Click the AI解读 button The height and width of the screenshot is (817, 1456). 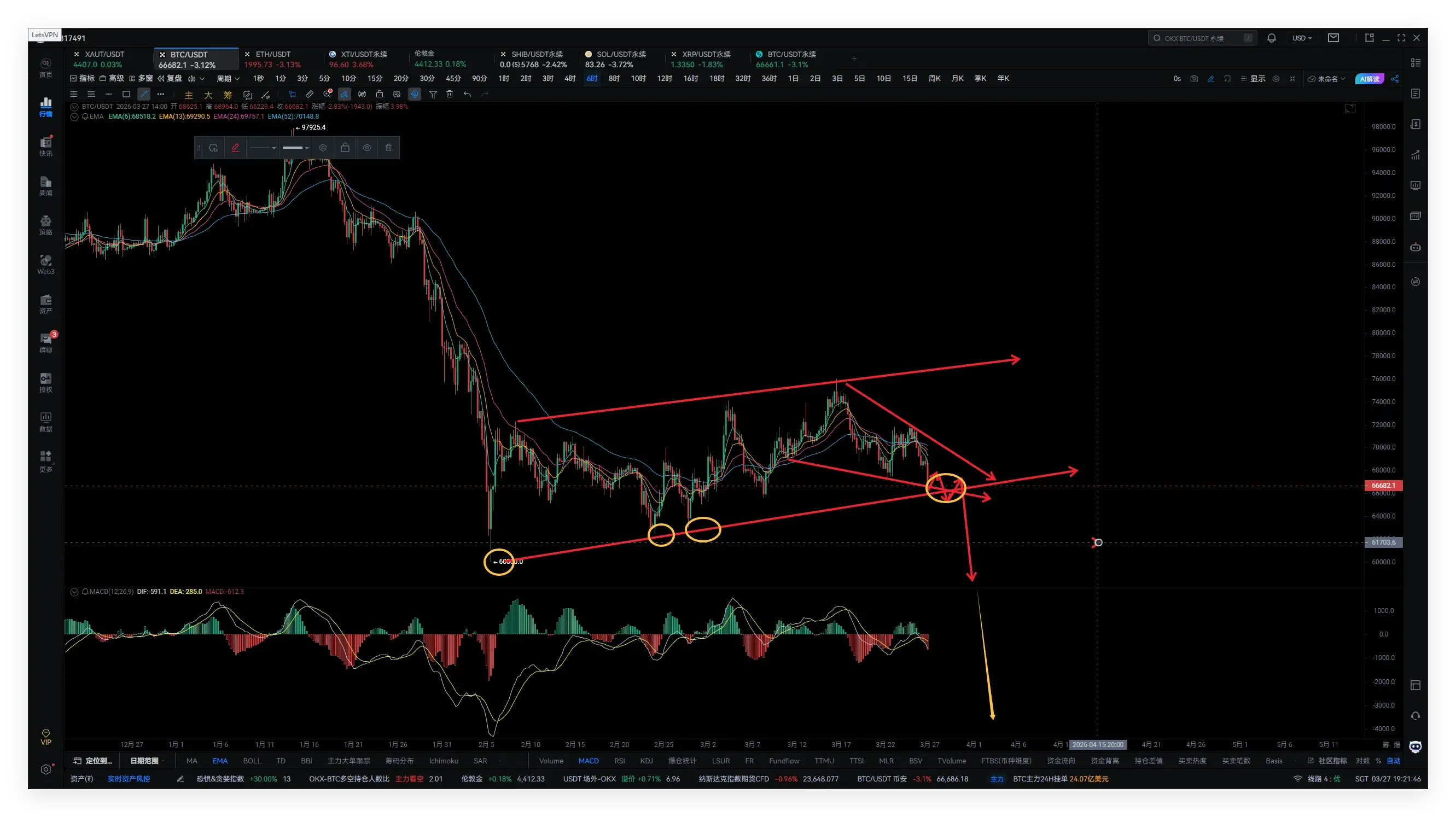1369,79
